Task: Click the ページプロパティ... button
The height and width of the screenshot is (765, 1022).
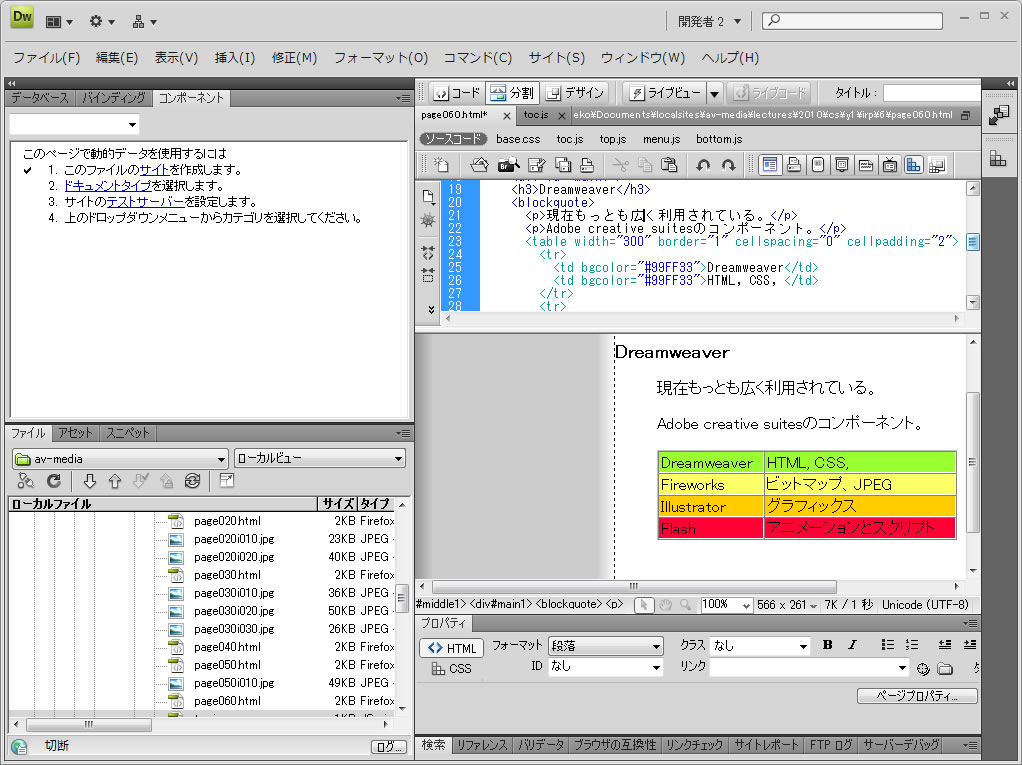Action: [x=916, y=696]
